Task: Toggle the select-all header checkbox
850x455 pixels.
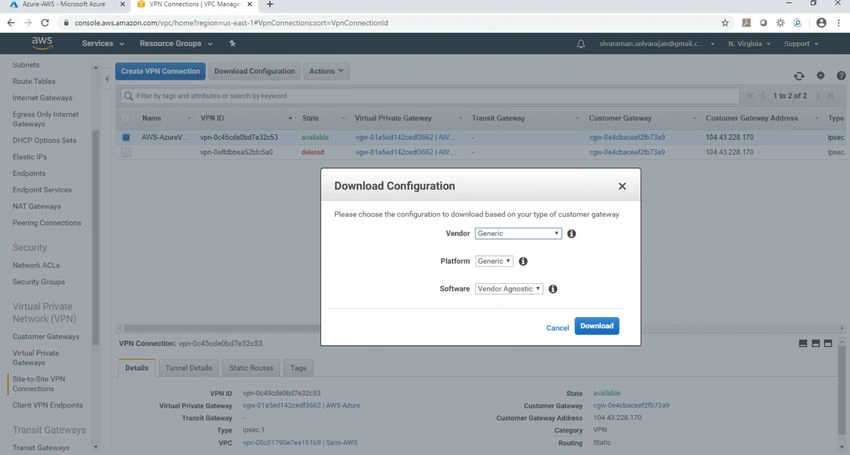Action: coord(126,118)
